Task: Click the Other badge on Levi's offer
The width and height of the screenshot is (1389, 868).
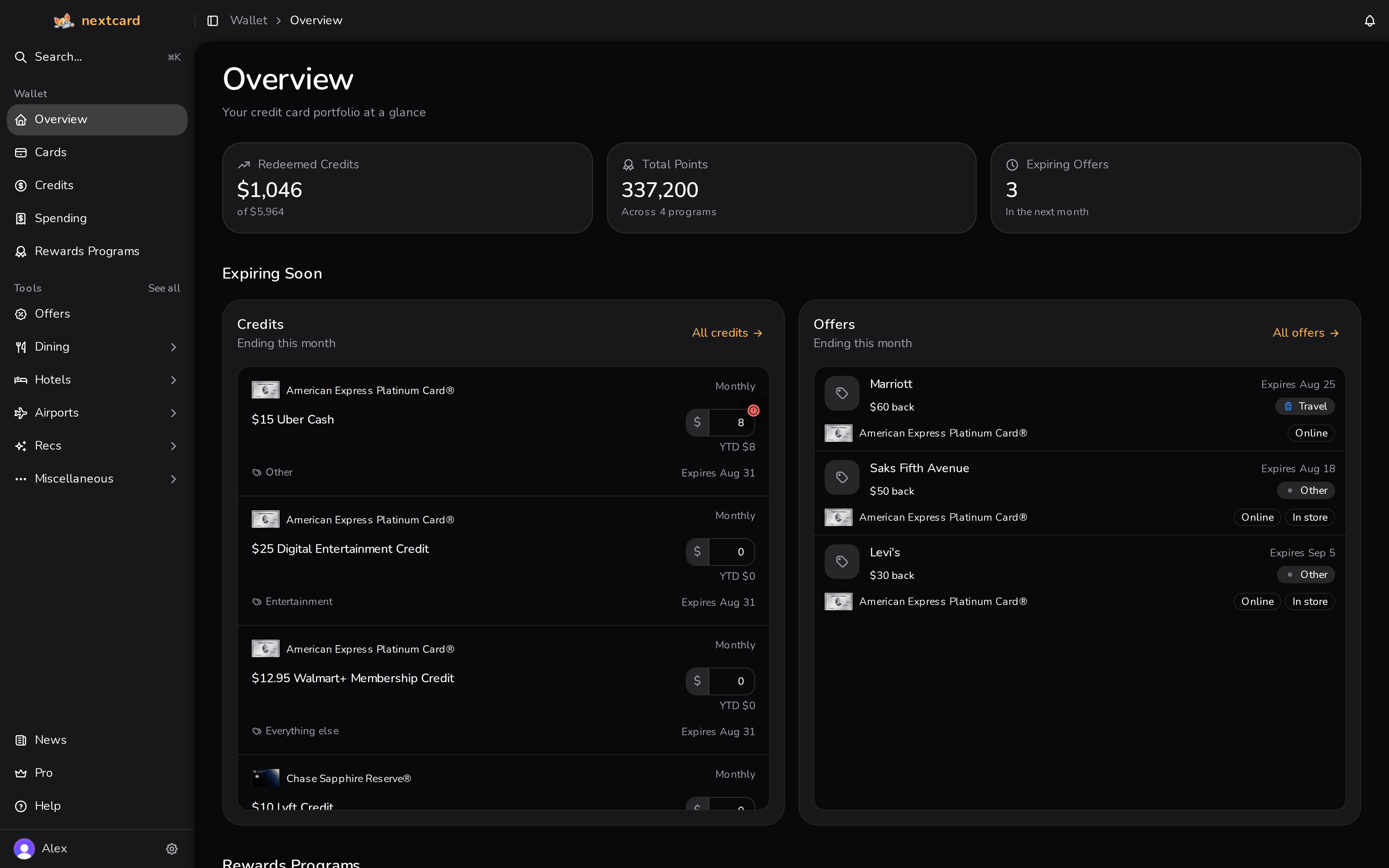Action: pyautogui.click(x=1306, y=574)
